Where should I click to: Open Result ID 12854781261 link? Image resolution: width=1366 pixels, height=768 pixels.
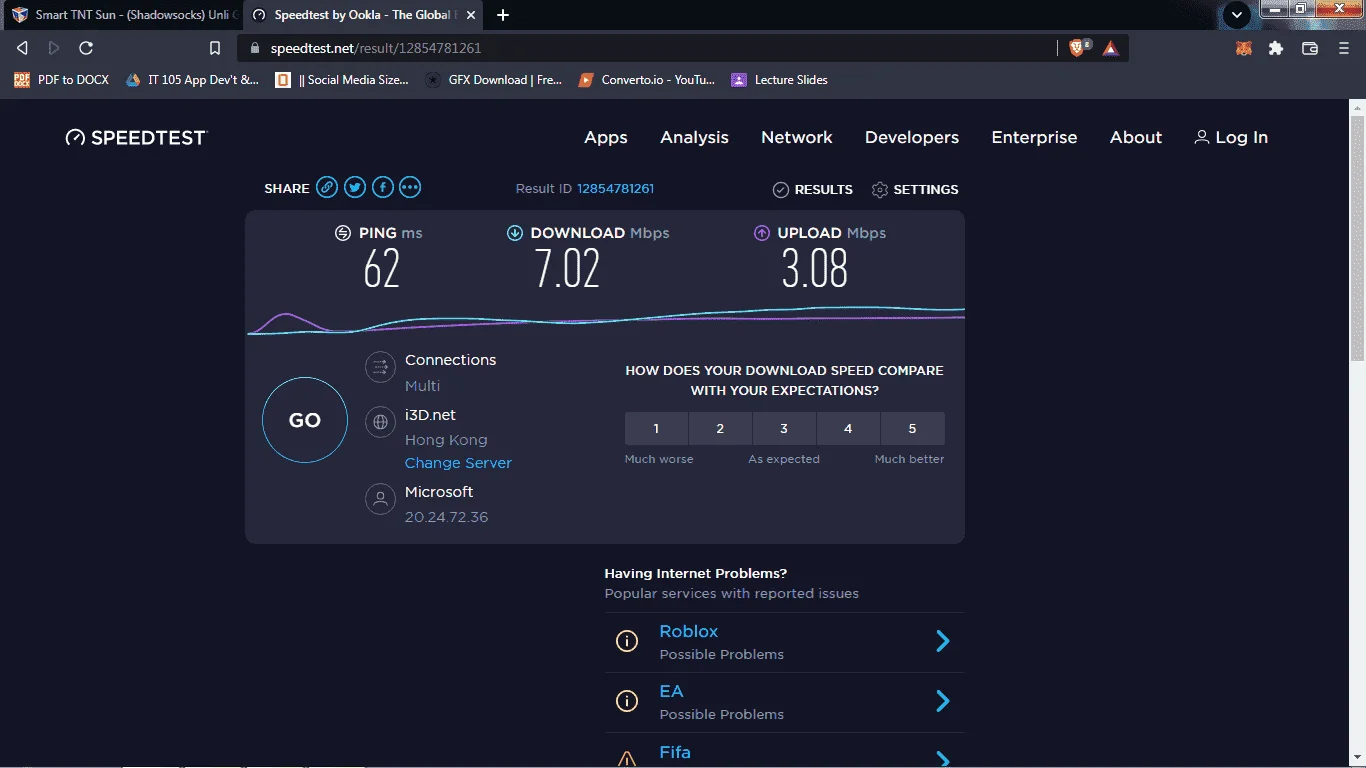pos(616,188)
